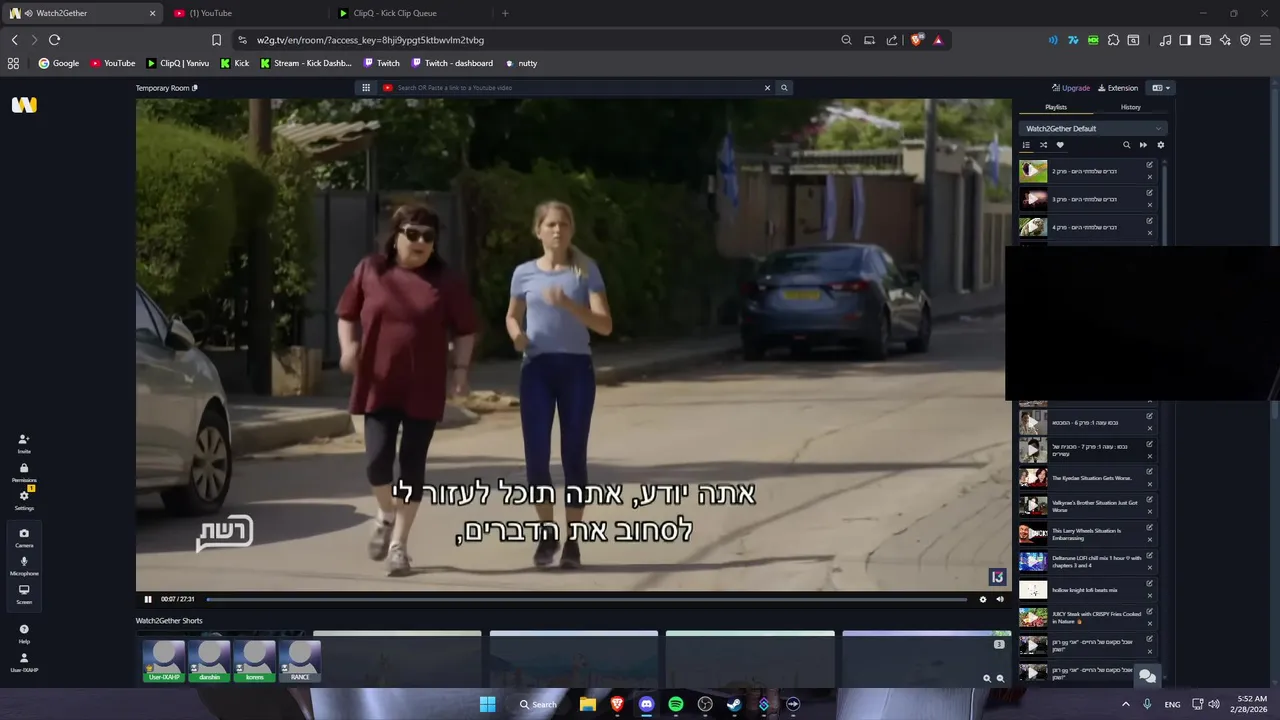Edit 'Valkyrae's Brother Situation' playlist entry

click(x=1149, y=500)
